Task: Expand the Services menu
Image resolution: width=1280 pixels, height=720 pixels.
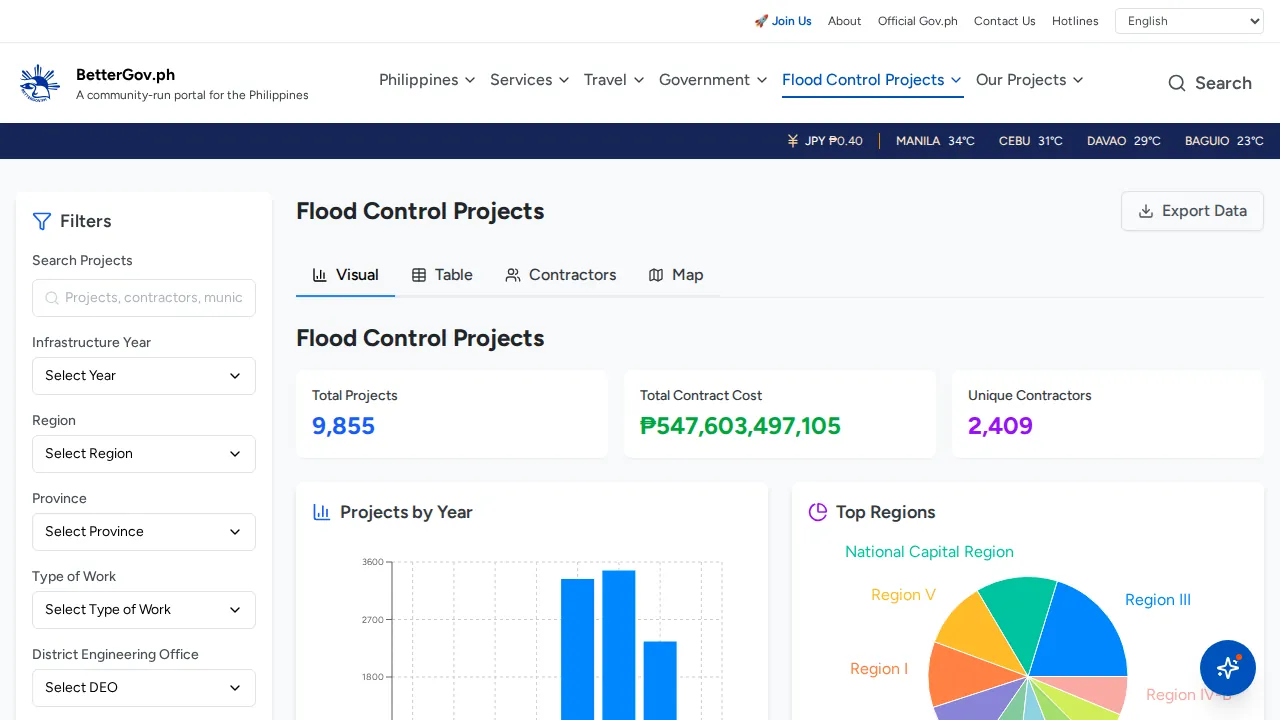Action: (530, 80)
